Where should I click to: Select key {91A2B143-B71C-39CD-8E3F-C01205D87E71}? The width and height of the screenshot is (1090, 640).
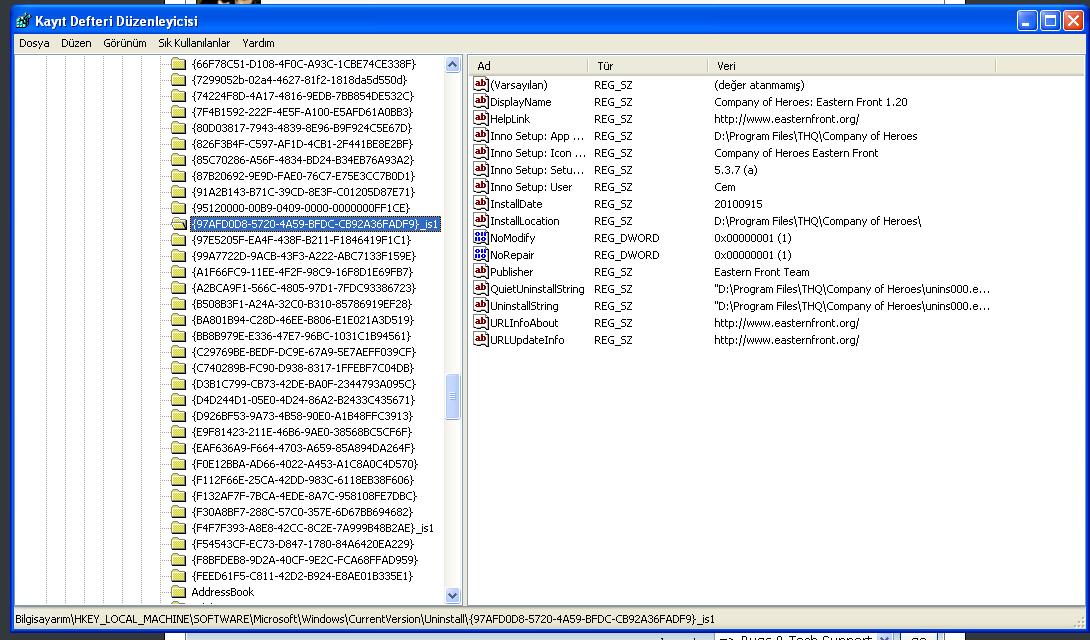(302, 192)
